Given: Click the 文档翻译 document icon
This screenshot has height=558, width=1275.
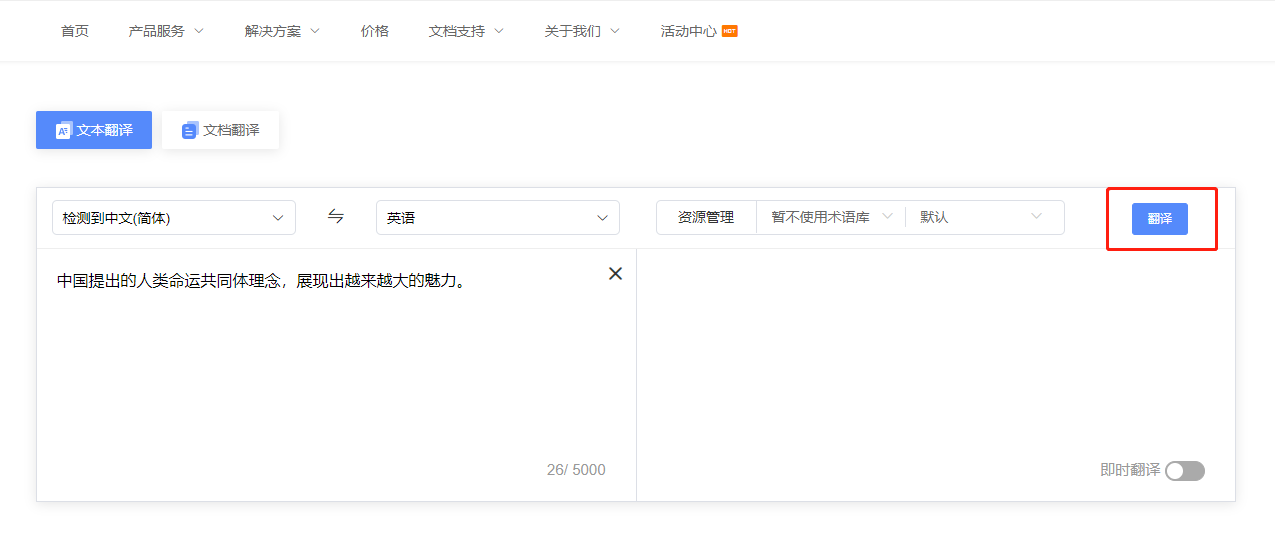Looking at the screenshot, I should click(189, 131).
